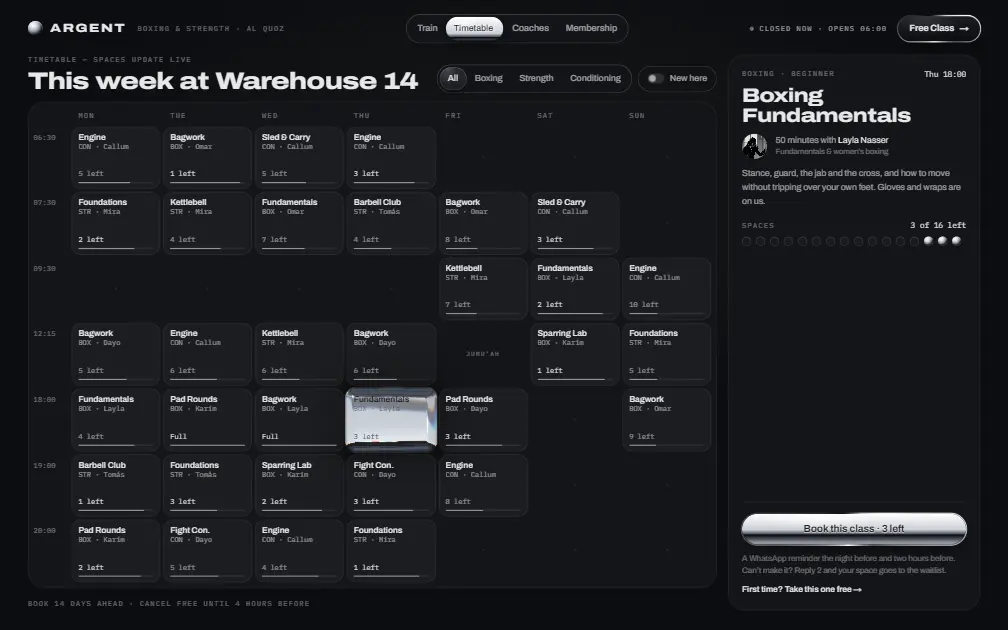The image size is (1008, 630).
Task: Switch to the Coaches tab
Action: click(530, 28)
